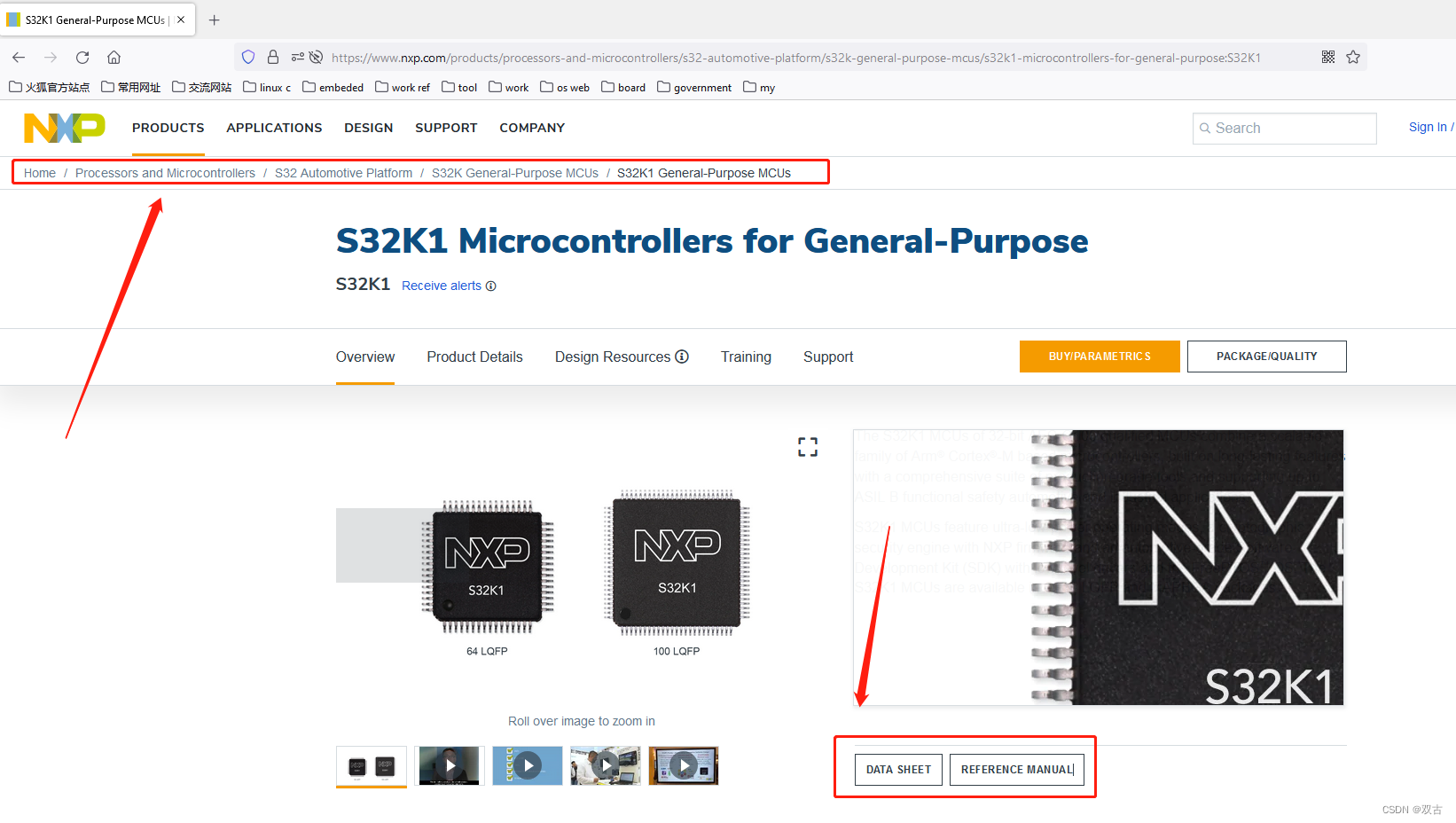This screenshot has height=823, width=1456.
Task: Open the government bookmark folder
Action: tap(694, 87)
